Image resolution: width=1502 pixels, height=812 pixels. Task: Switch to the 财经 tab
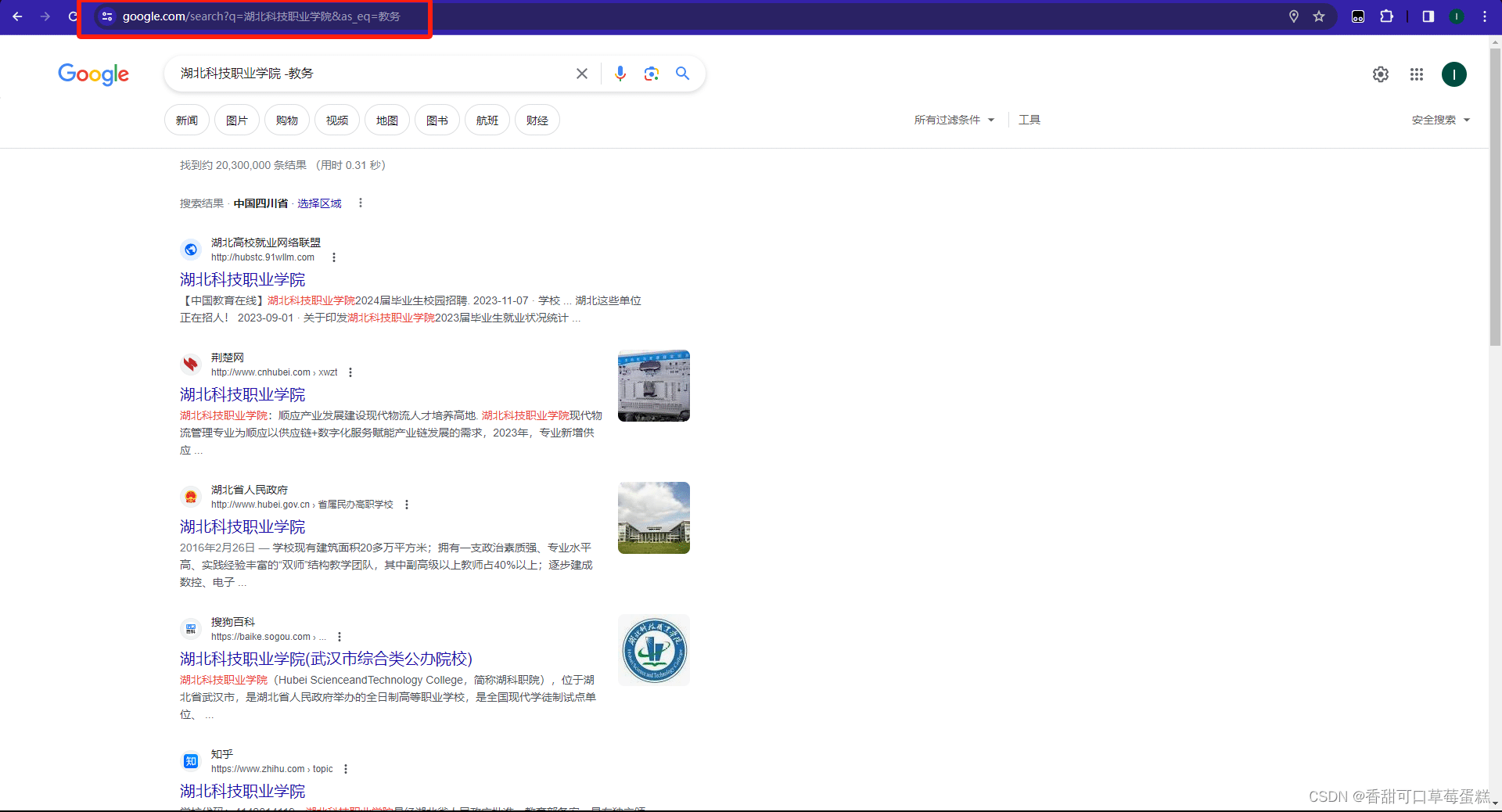[537, 120]
